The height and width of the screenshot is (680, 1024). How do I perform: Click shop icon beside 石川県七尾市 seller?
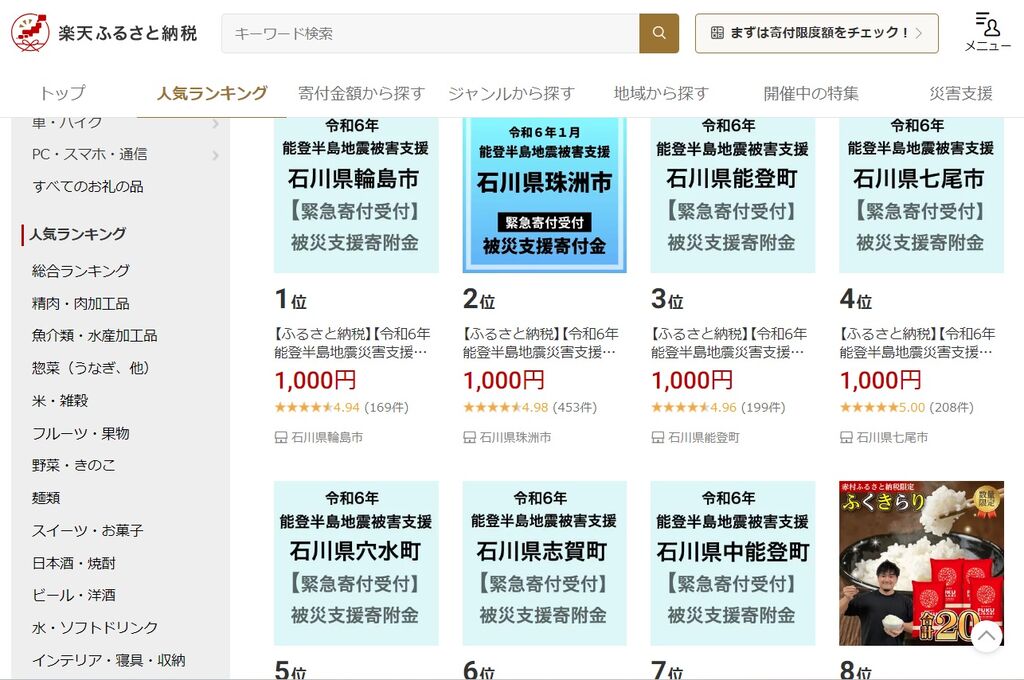click(x=846, y=437)
